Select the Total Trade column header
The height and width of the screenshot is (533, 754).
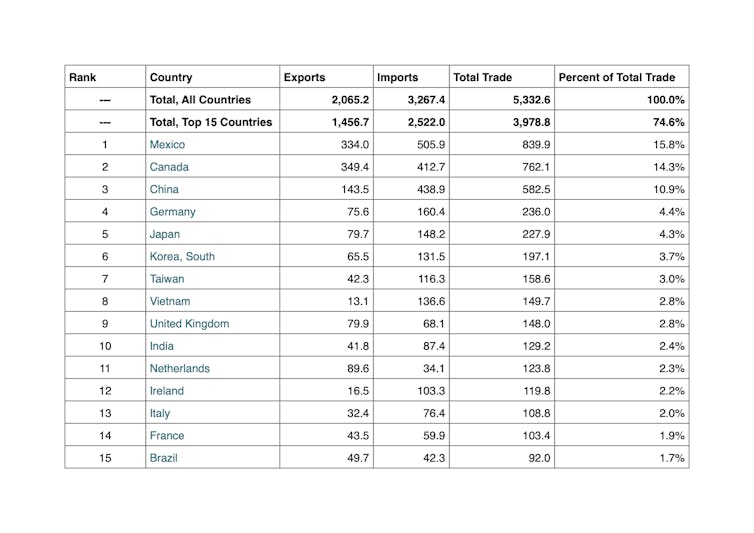pos(482,77)
